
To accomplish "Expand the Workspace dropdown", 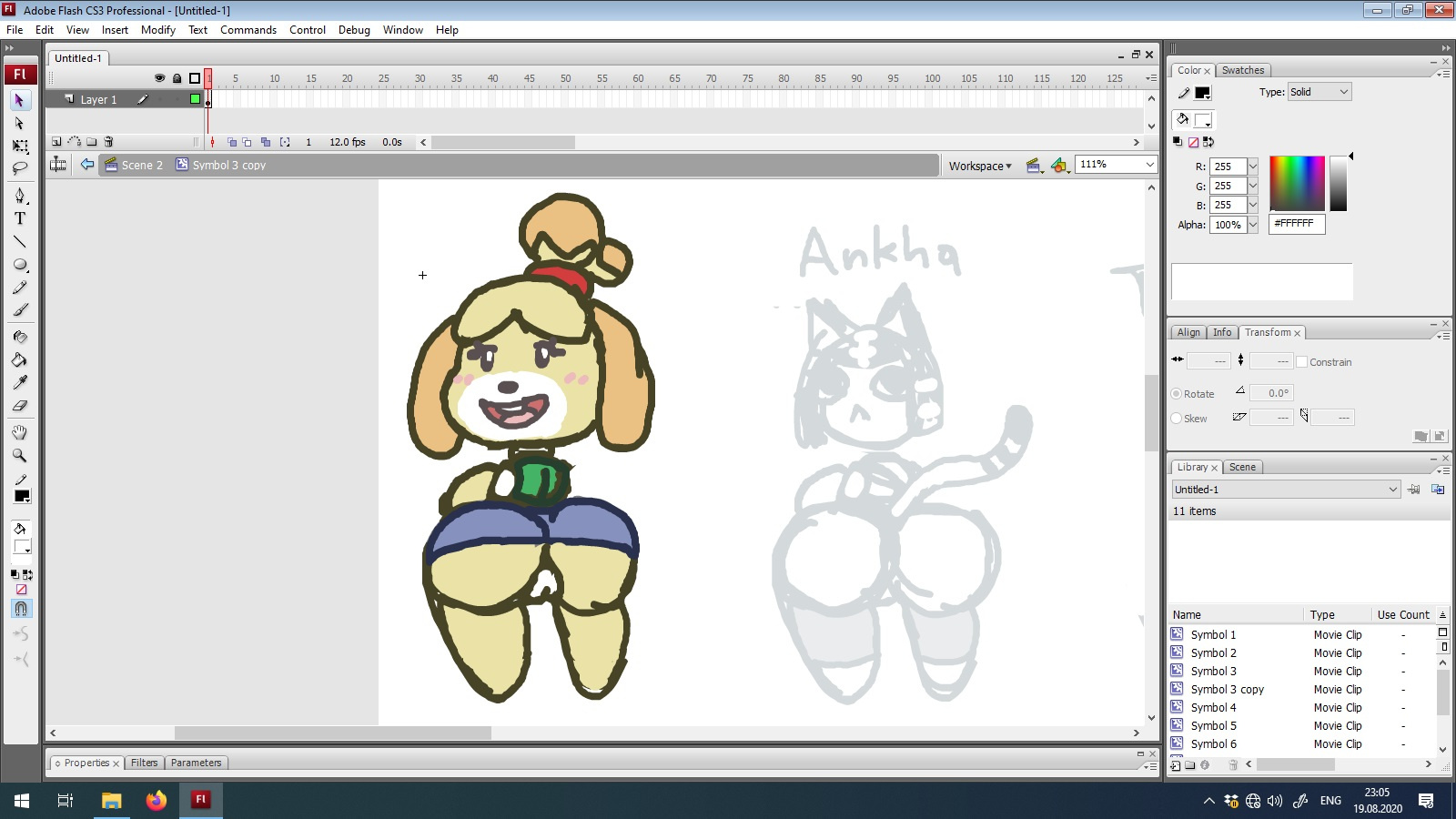I will (x=980, y=166).
